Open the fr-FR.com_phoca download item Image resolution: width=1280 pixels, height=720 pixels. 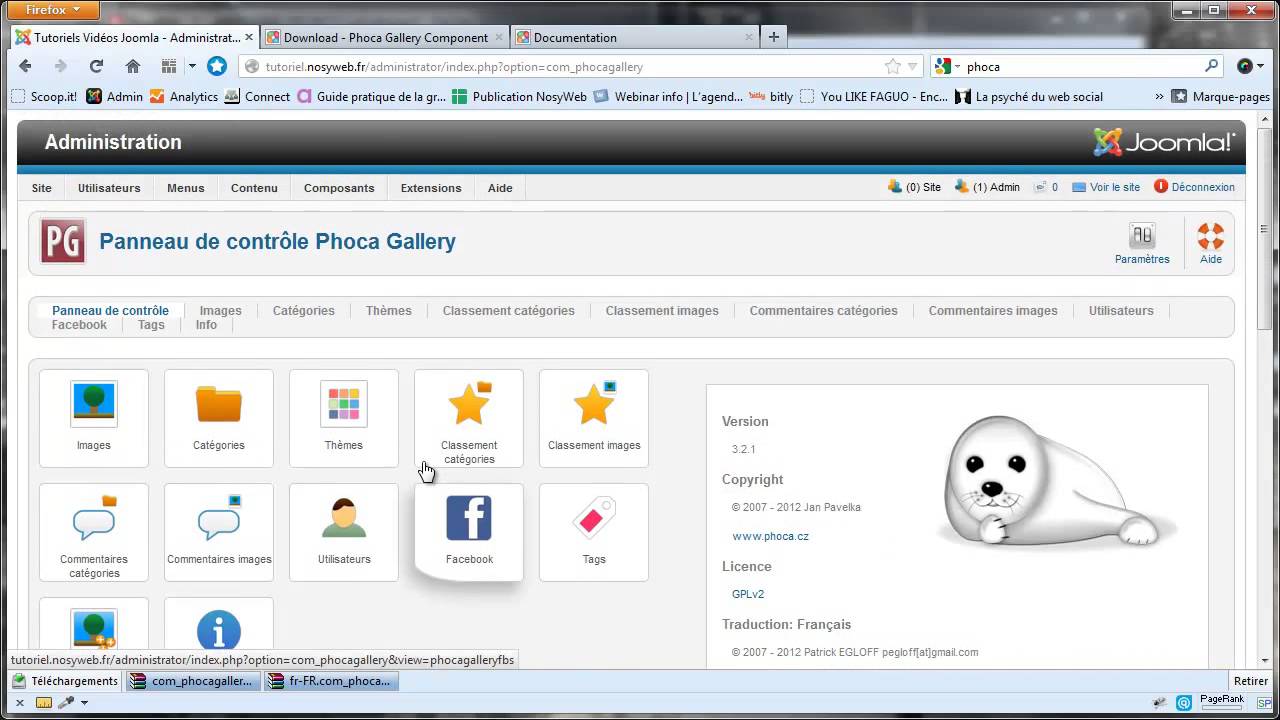tap(331, 681)
